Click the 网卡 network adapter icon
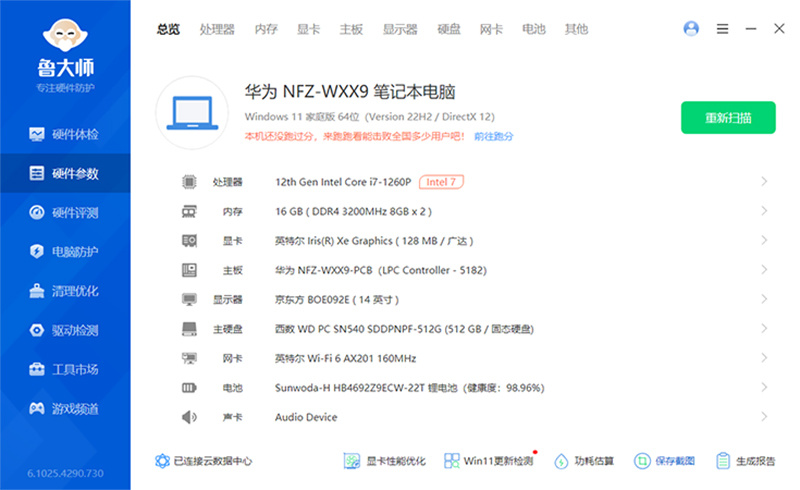The width and height of the screenshot is (800, 490). click(x=189, y=358)
